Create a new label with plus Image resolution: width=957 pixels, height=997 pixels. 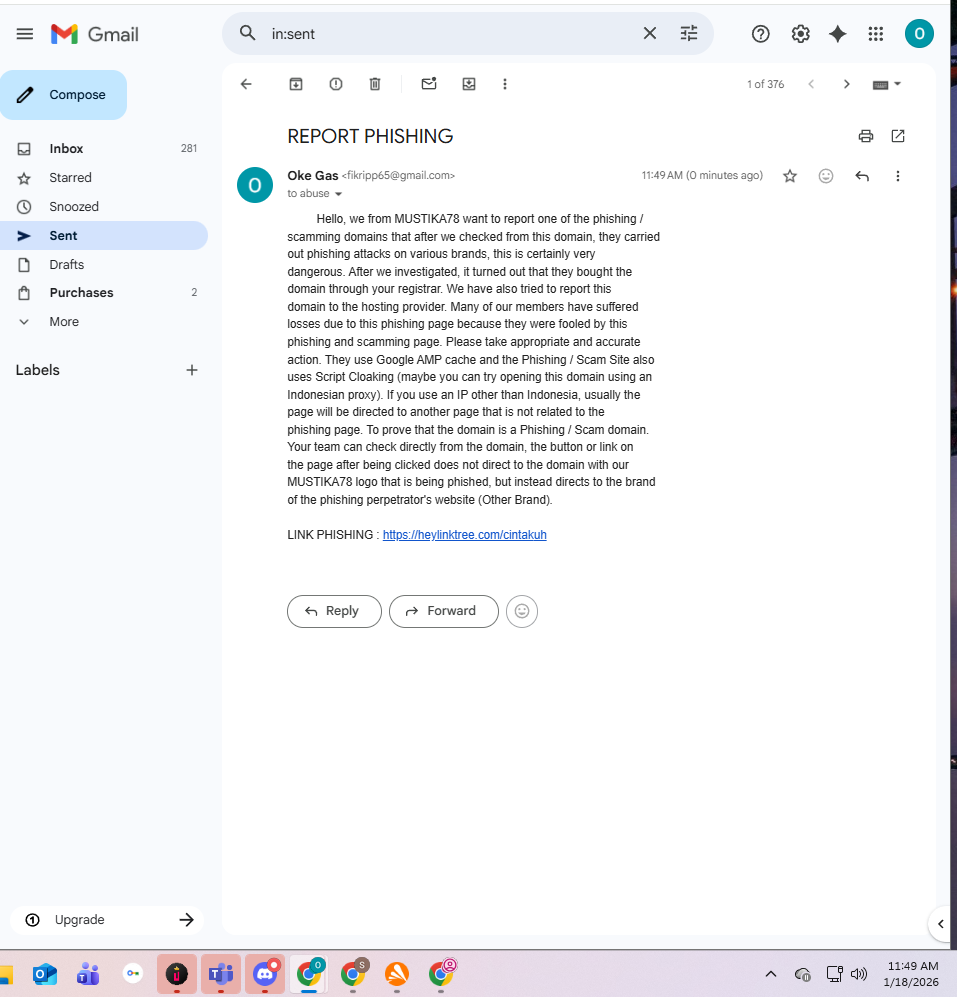[191, 370]
